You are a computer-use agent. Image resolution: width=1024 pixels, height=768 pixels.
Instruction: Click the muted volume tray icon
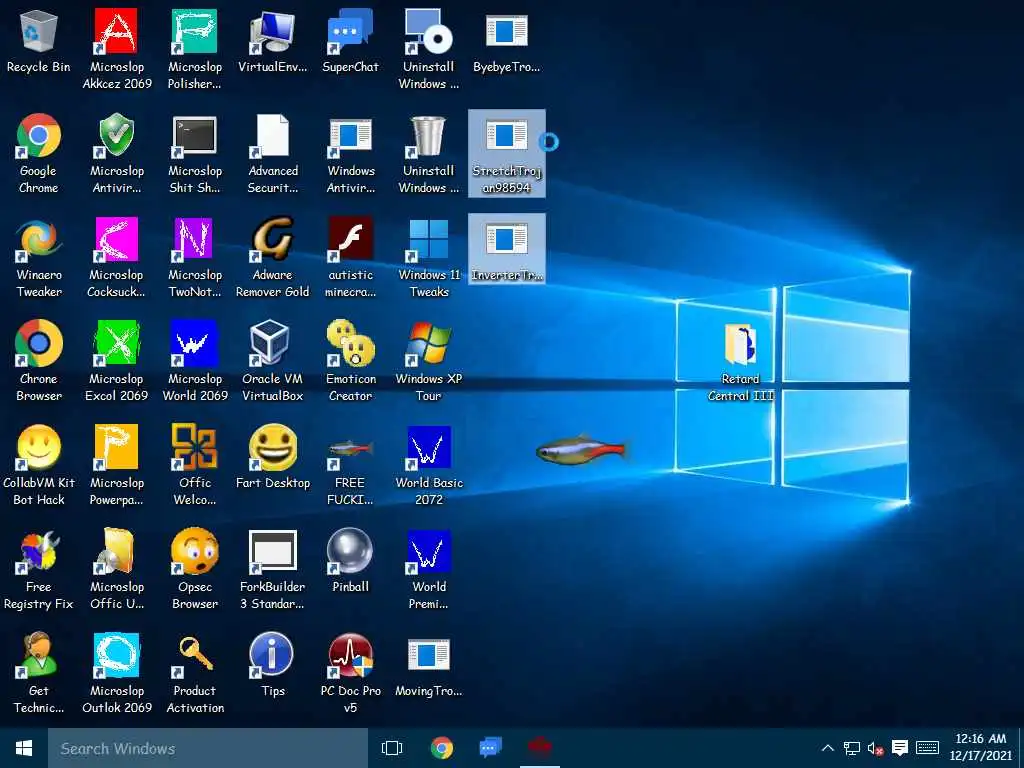point(875,748)
